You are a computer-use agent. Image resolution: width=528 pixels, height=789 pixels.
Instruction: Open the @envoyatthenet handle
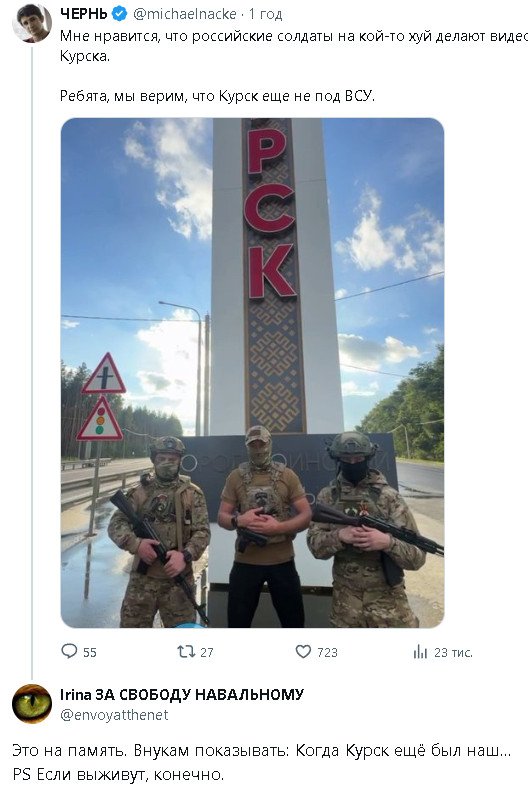point(114,715)
